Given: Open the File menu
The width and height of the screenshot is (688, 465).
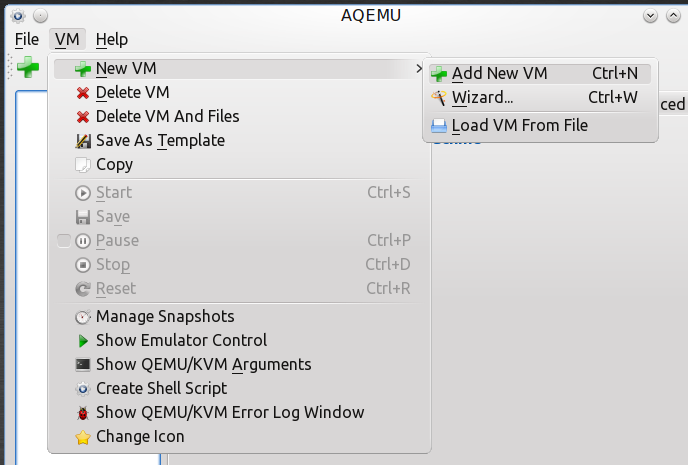Looking at the screenshot, I should point(27,39).
